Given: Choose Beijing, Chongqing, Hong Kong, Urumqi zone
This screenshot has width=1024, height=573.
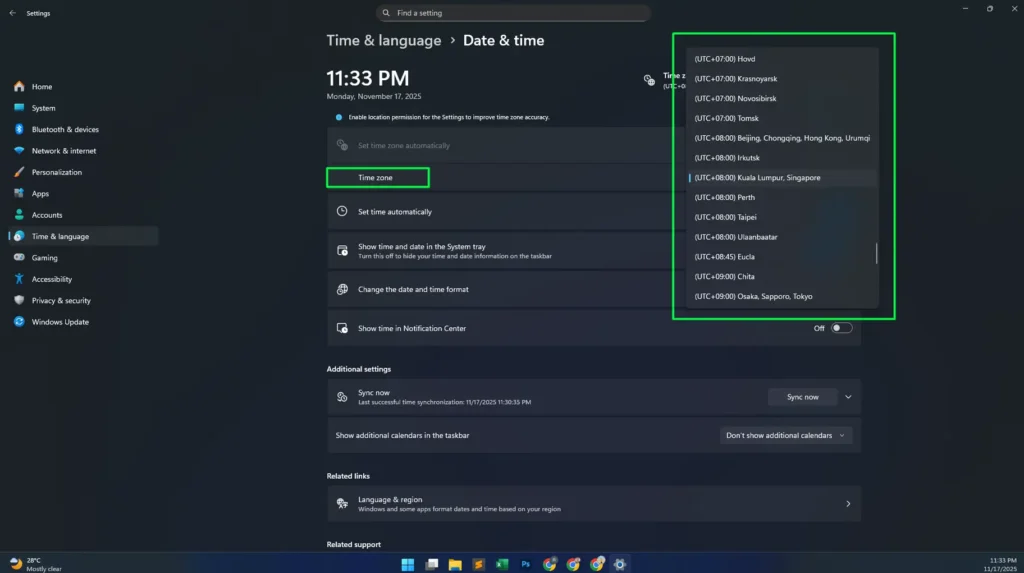Looking at the screenshot, I should coord(781,138).
